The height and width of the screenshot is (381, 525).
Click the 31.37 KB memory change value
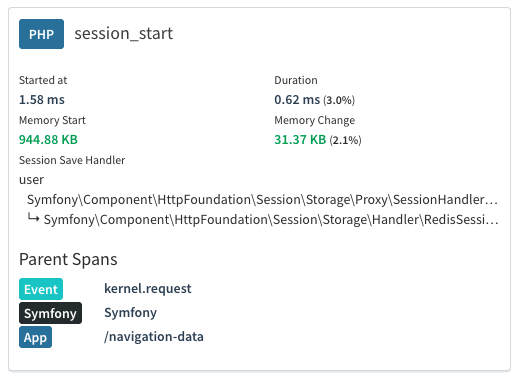coord(300,140)
